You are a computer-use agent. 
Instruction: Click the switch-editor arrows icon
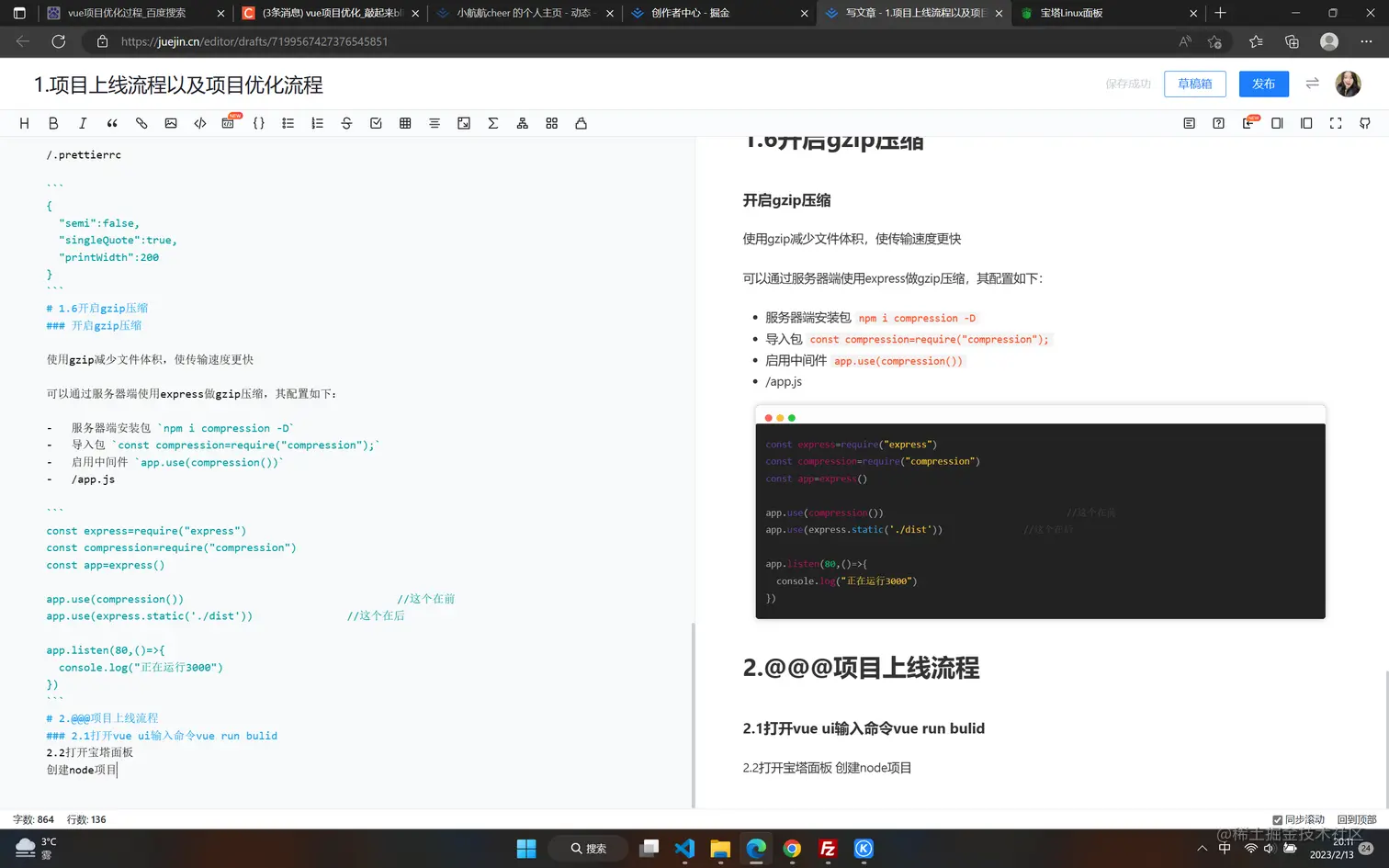pos(1313,84)
